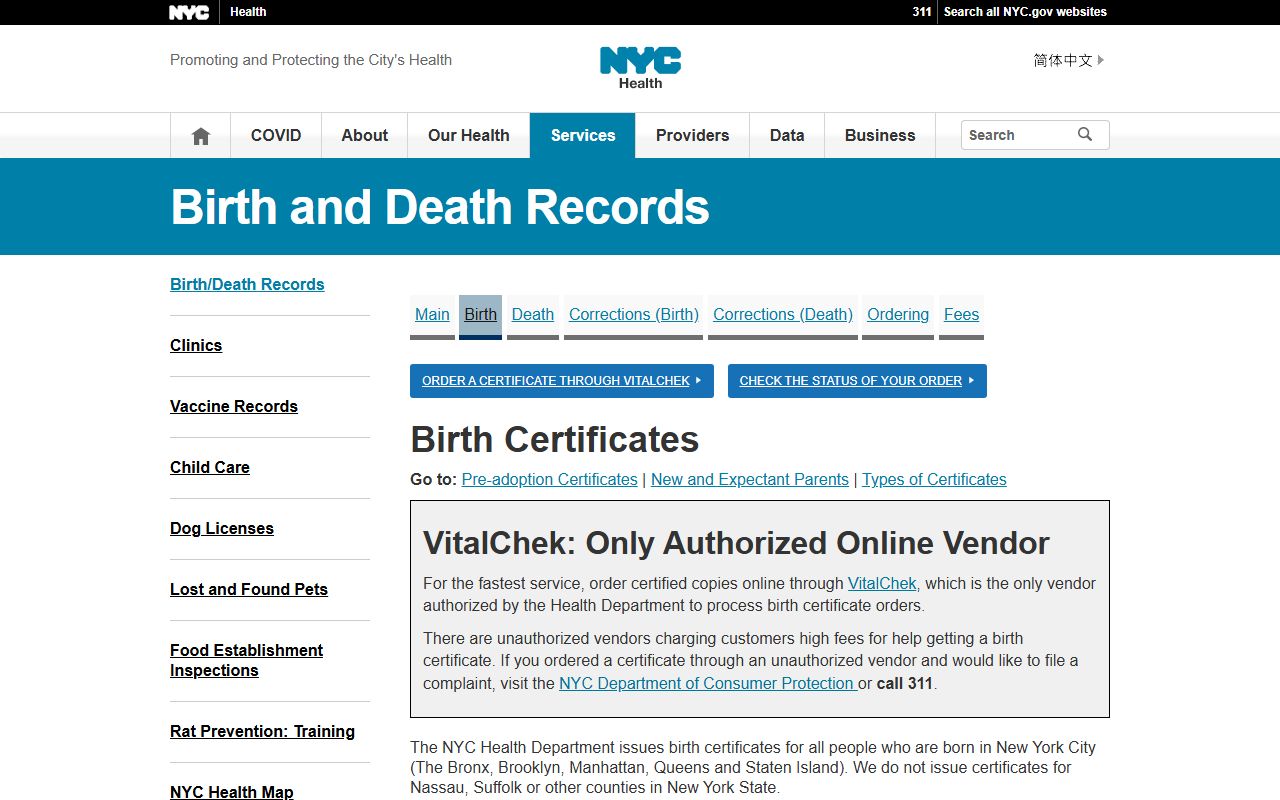
Task: Open the About menu item
Action: point(365,135)
